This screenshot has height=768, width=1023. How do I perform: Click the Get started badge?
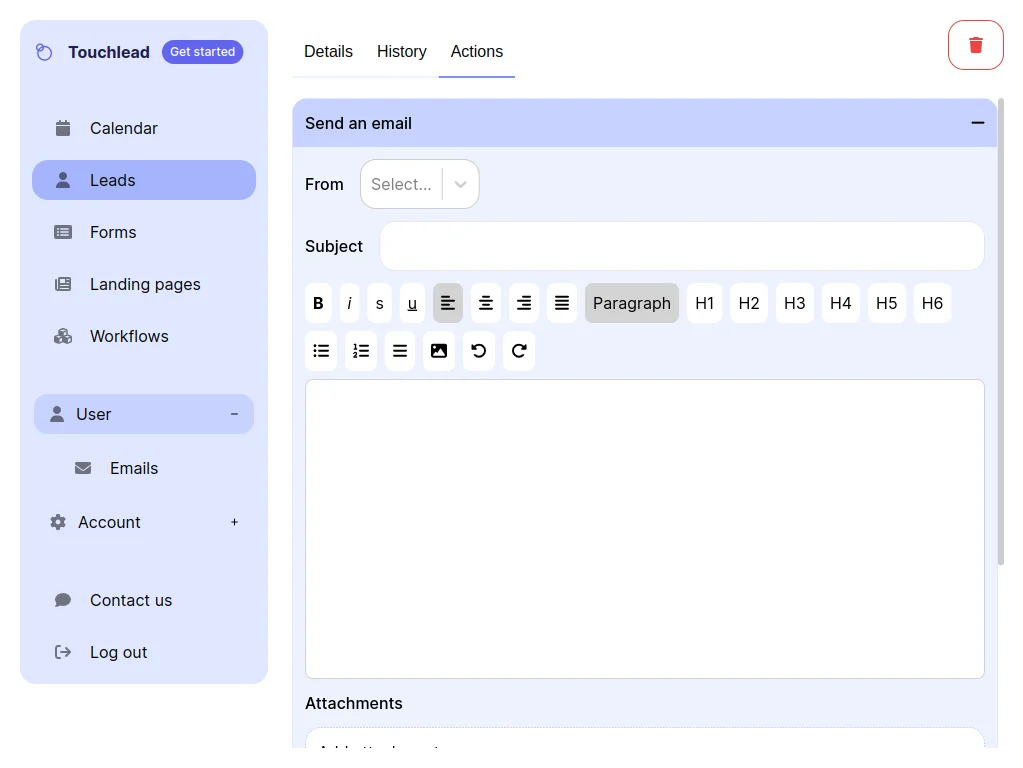point(202,51)
